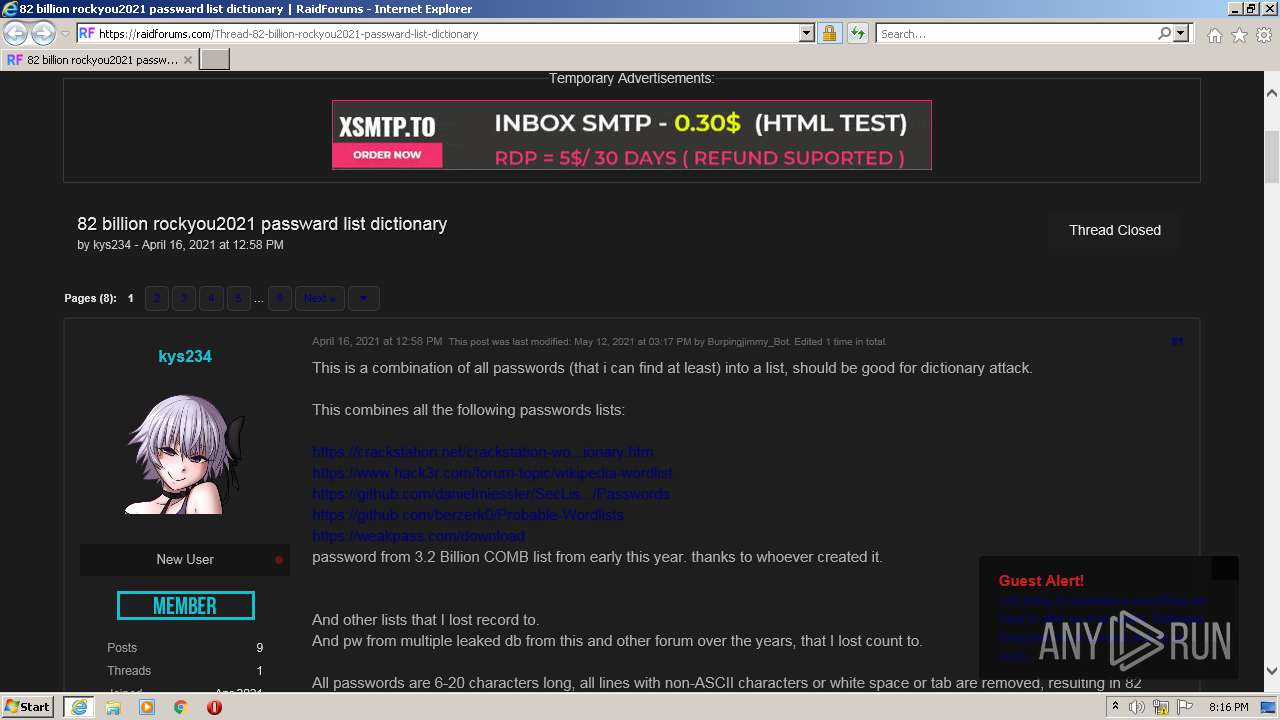Click the Thread Closed button

(x=1115, y=230)
